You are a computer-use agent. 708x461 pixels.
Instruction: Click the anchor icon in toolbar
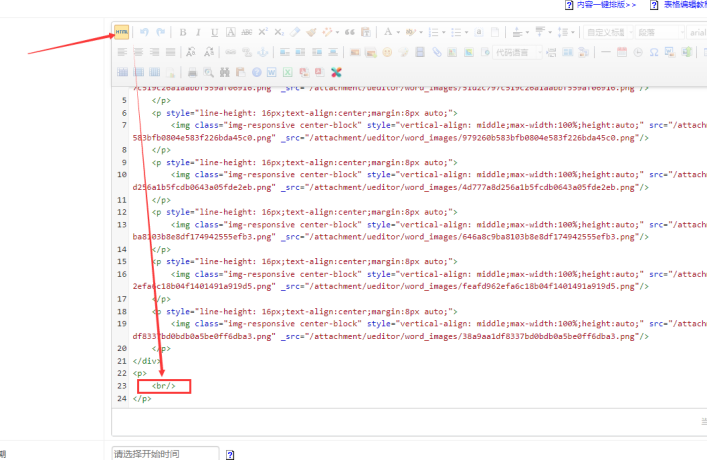(x=263, y=52)
